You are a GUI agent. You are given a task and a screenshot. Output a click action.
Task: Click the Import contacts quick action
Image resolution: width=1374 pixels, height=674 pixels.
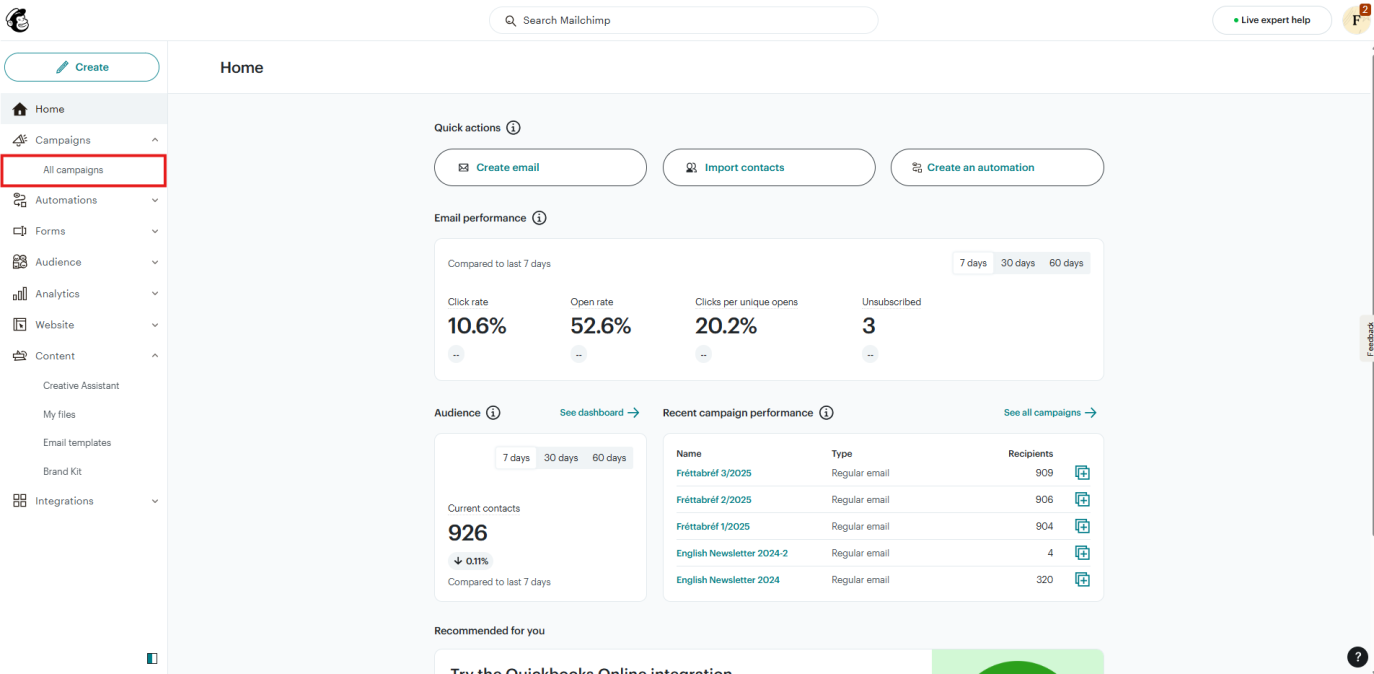pyautogui.click(x=769, y=168)
